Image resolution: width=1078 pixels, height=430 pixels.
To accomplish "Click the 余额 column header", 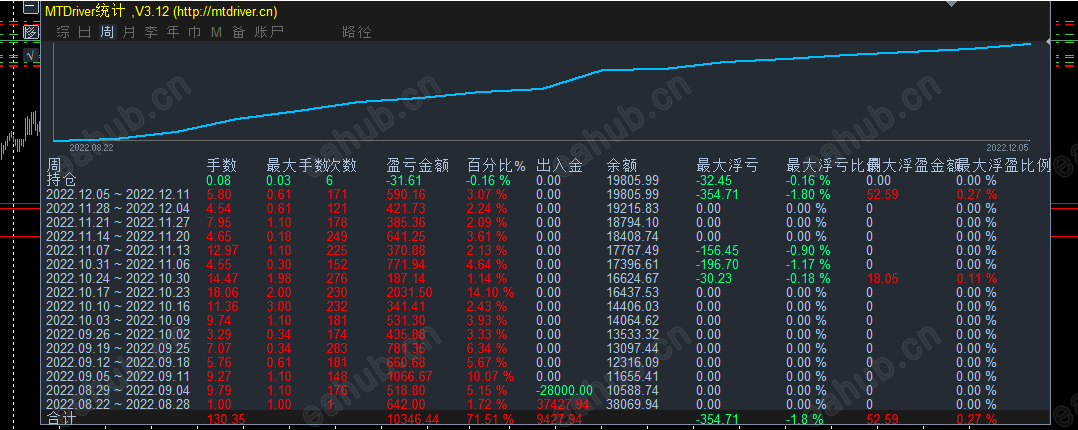I will [622, 165].
